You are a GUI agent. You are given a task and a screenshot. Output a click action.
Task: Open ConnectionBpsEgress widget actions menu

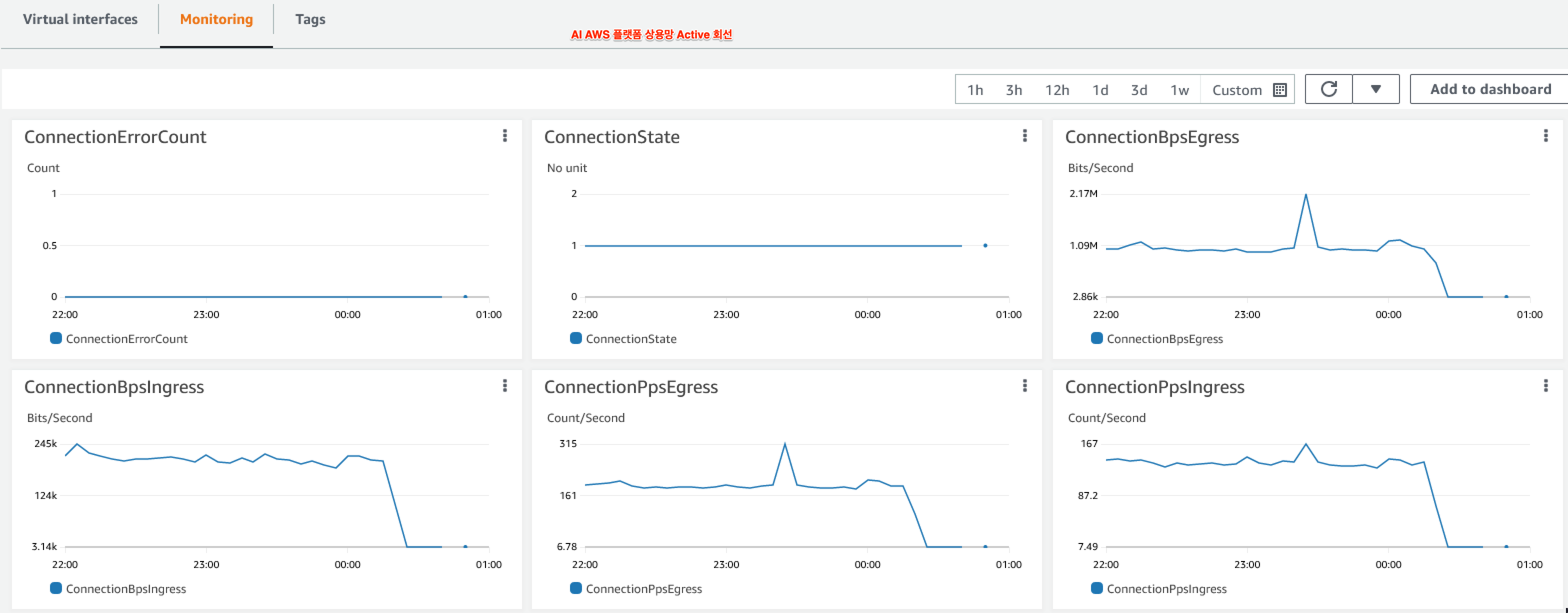click(x=1545, y=135)
